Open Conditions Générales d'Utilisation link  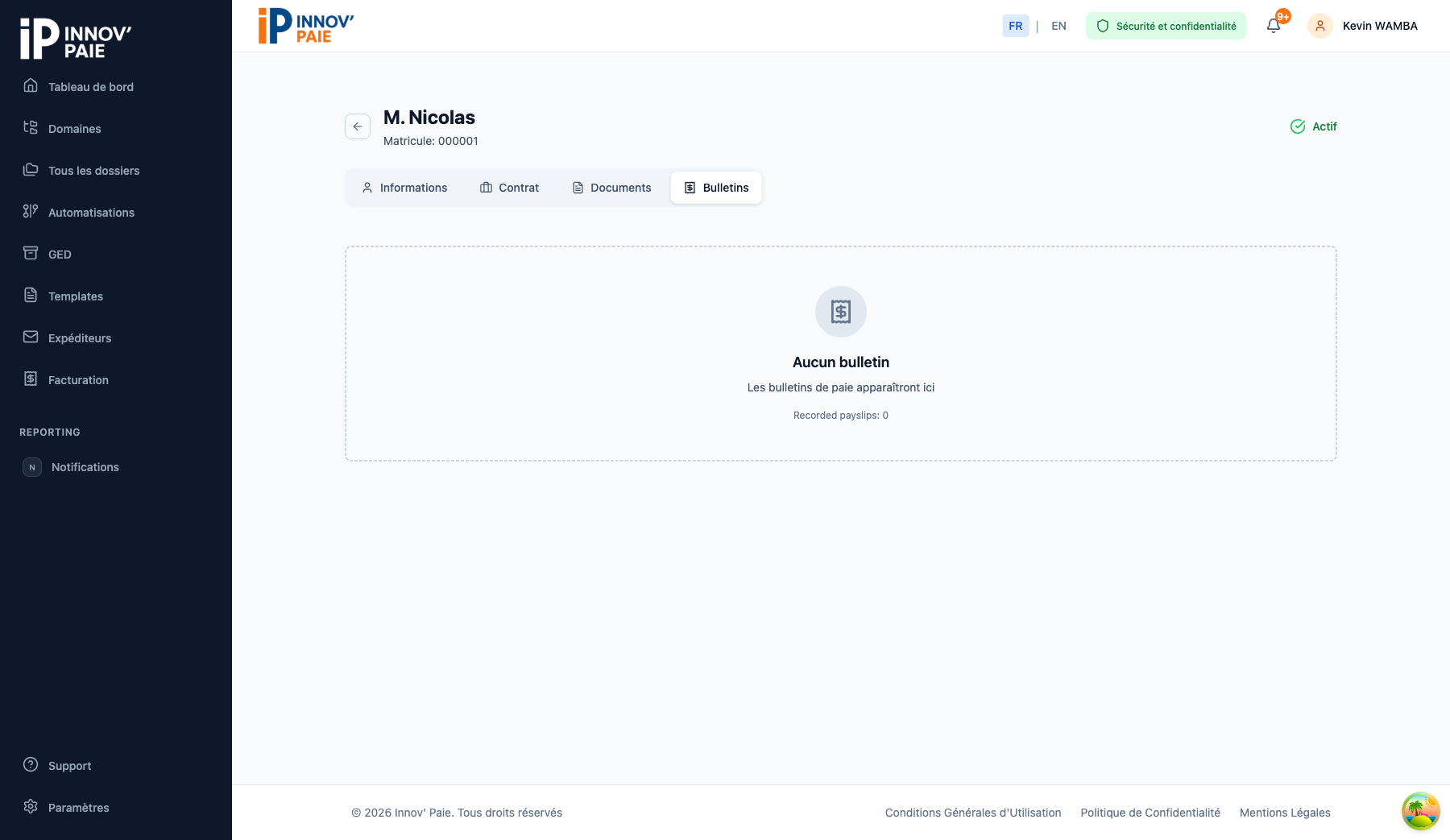[x=972, y=813]
